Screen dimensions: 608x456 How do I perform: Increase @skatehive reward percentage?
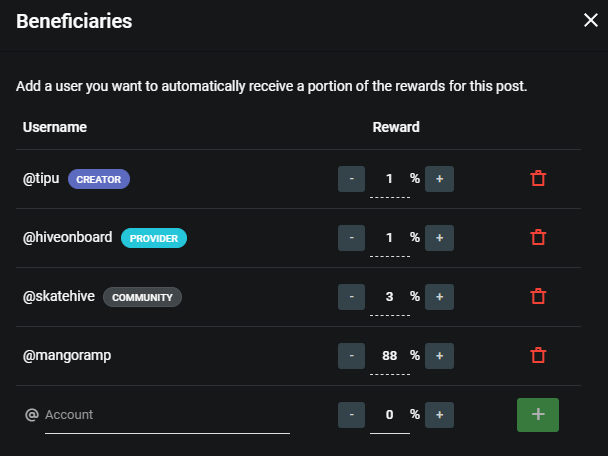439,297
